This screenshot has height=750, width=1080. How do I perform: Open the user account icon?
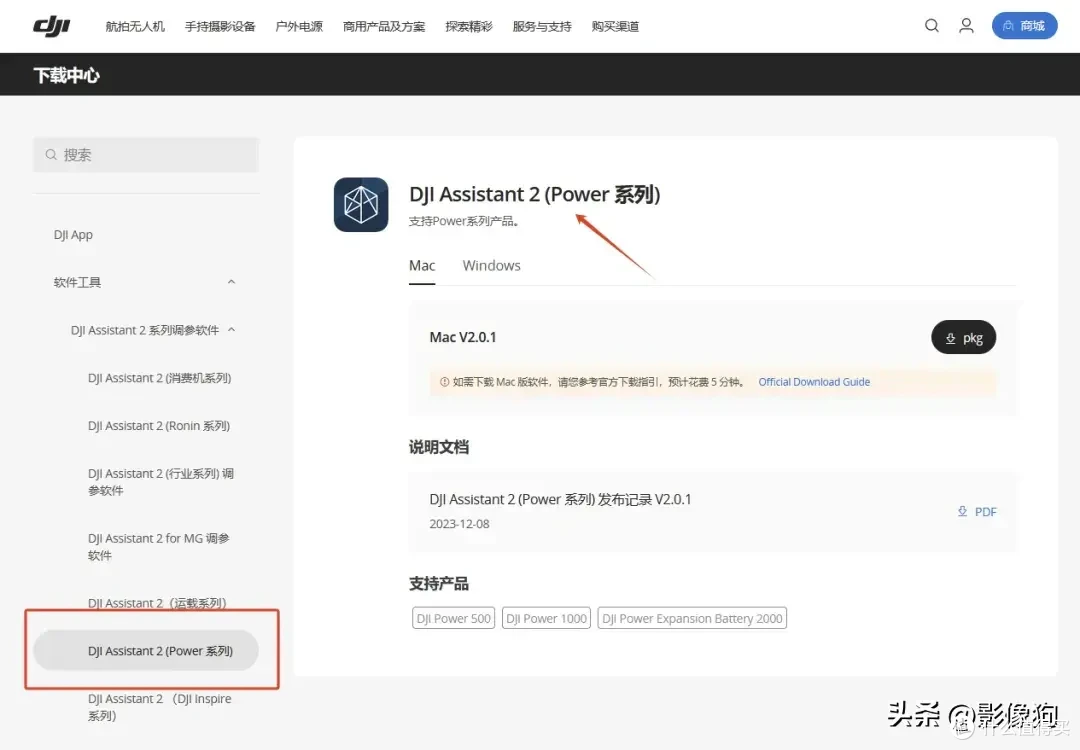click(966, 25)
